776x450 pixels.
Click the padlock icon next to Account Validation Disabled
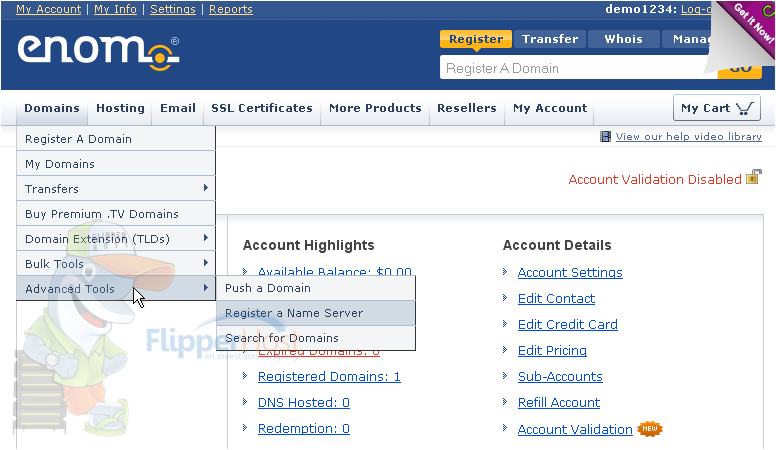pos(753,177)
